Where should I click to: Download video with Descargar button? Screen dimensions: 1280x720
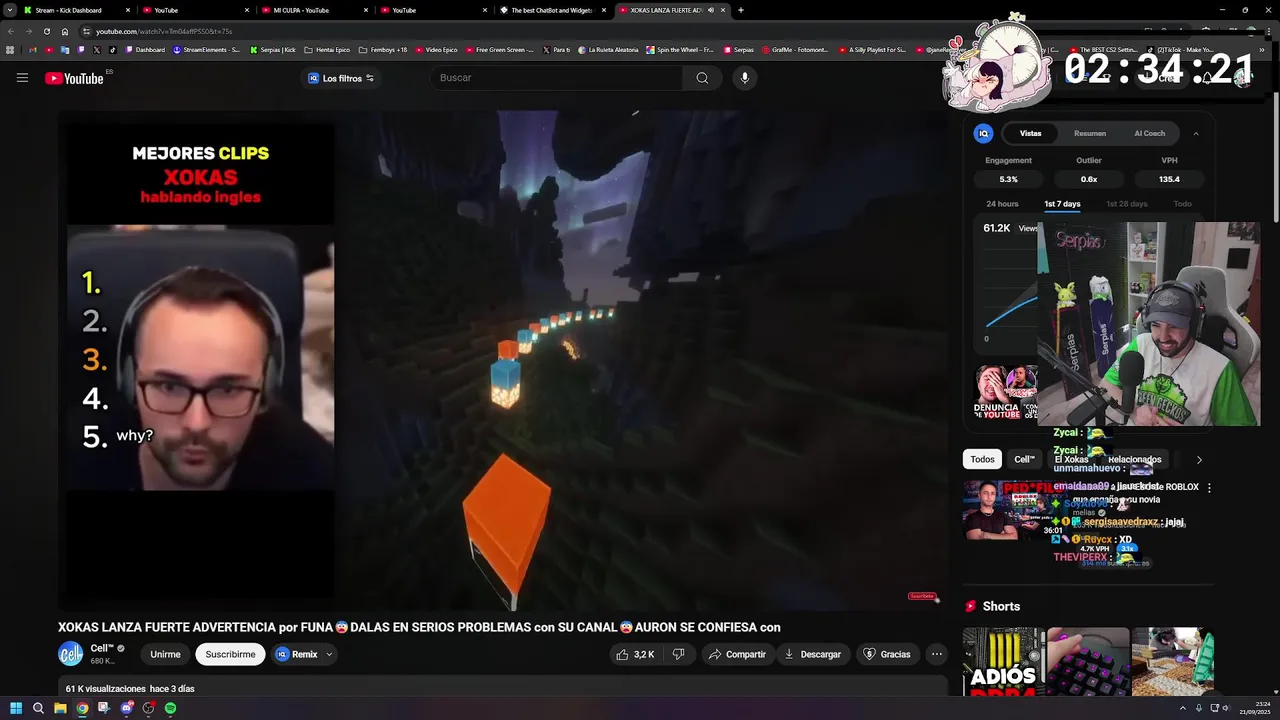812,654
